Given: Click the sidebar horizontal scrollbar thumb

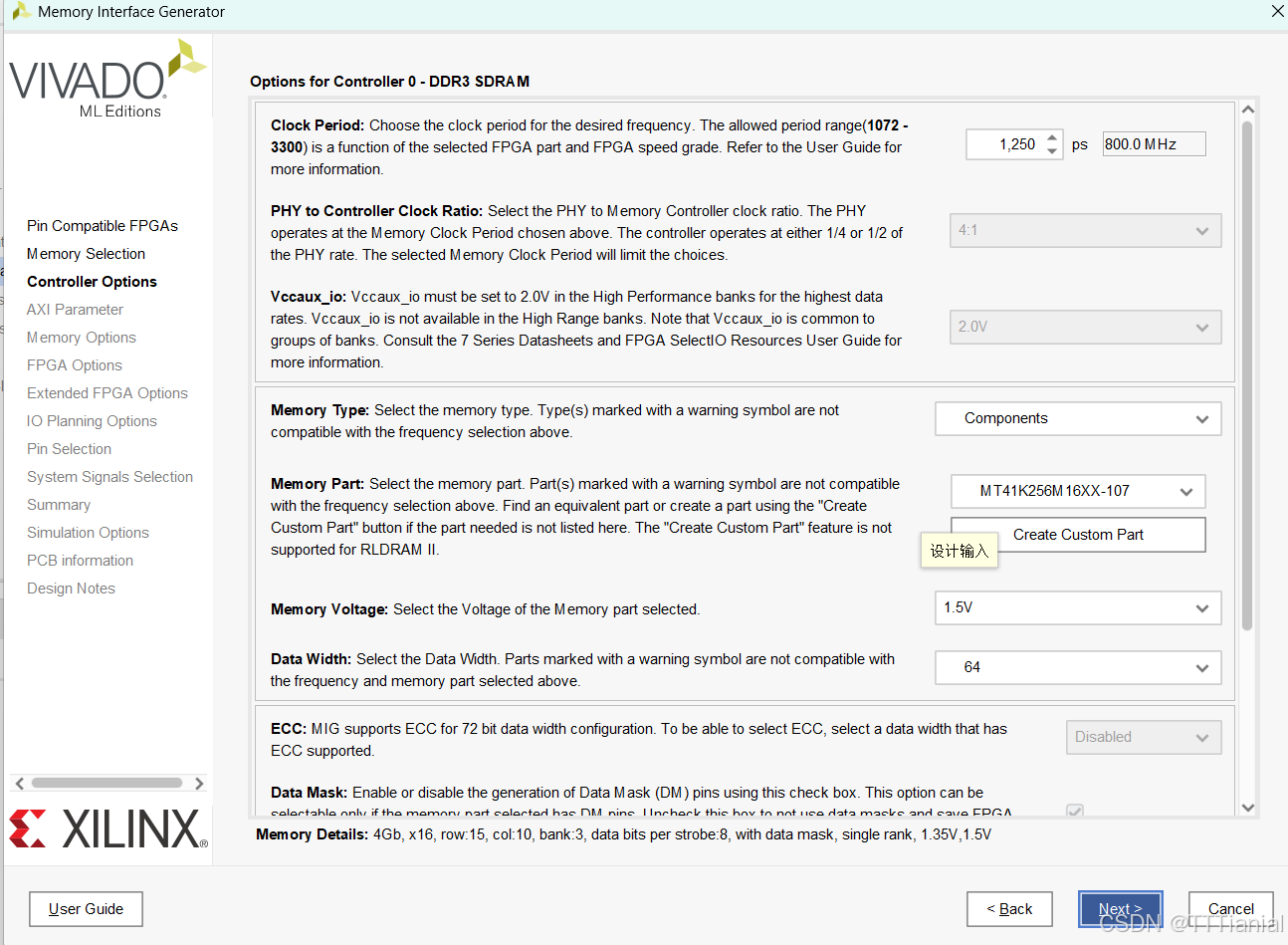Looking at the screenshot, I should [x=107, y=783].
